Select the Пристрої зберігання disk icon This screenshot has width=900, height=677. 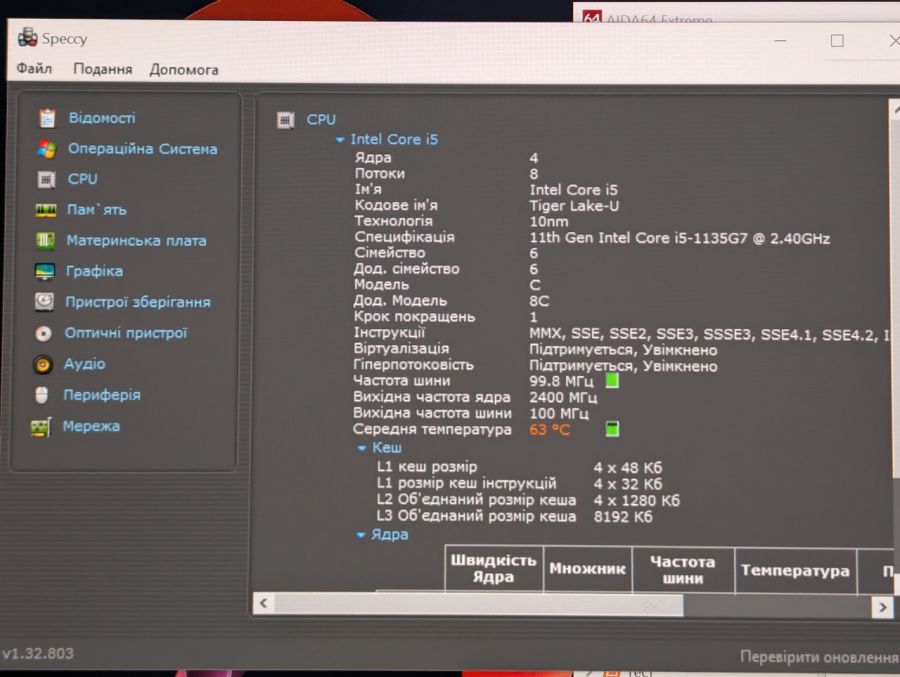(x=44, y=301)
